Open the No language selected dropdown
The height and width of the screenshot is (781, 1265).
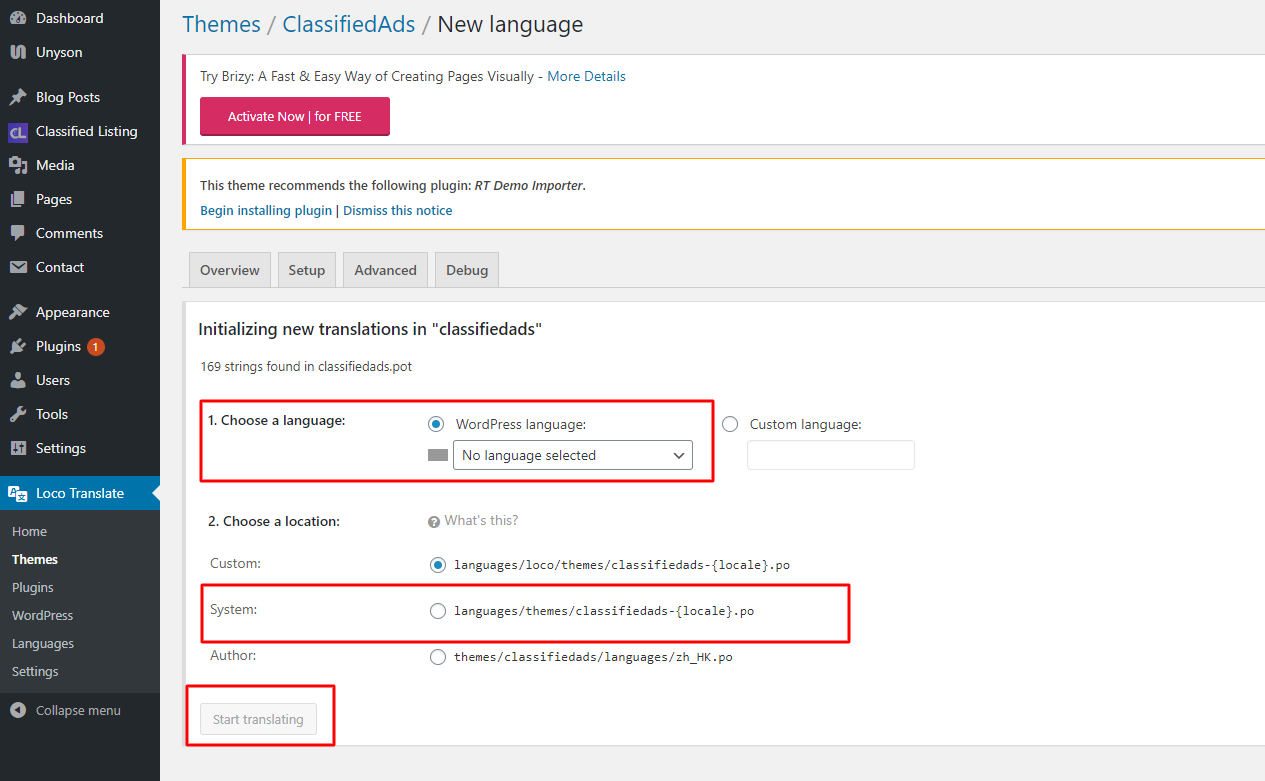(x=573, y=455)
